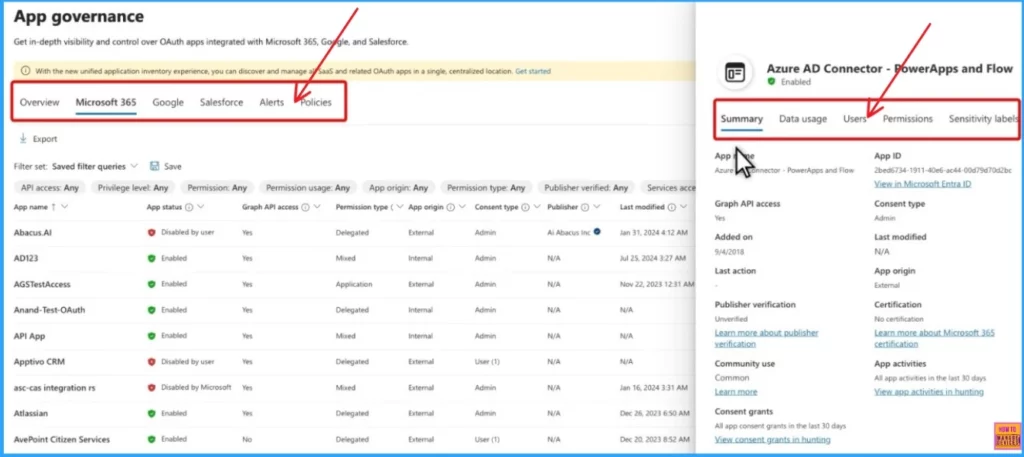The width and height of the screenshot is (1024, 457).
Task: Click the green shield icon in AvePoint Citizen Services row
Action: tap(152, 439)
